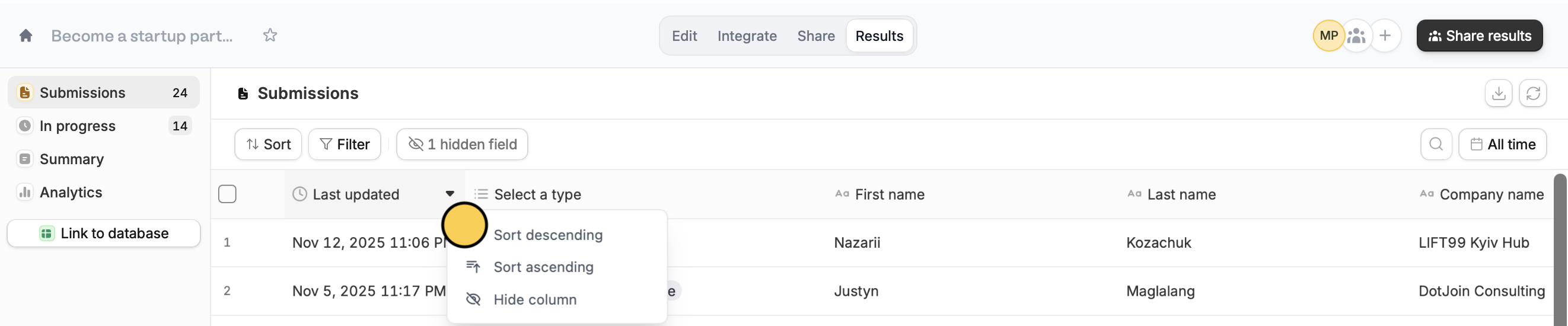
Task: Click the Link to database button
Action: tap(103, 234)
